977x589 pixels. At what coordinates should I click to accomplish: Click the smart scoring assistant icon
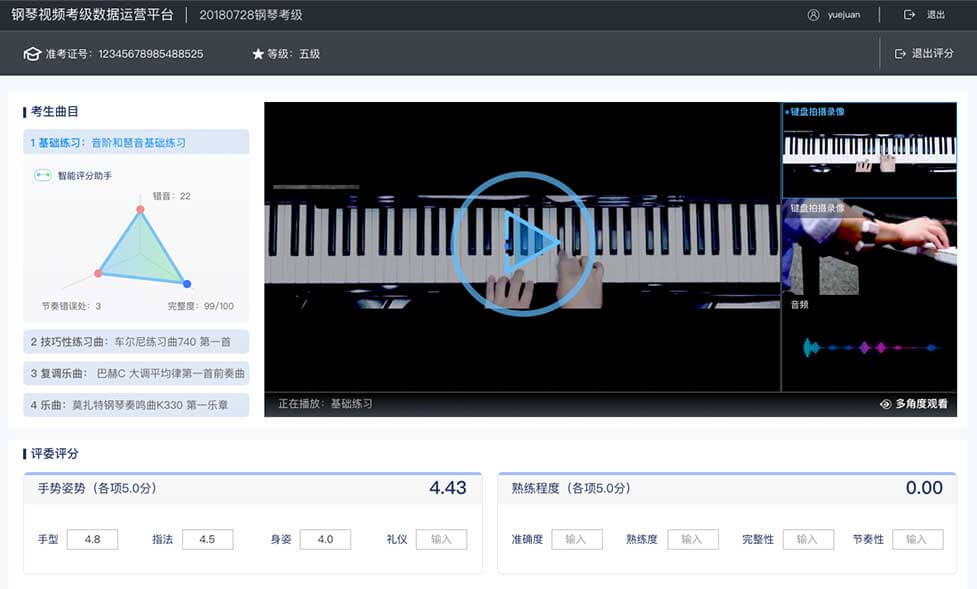(x=43, y=175)
